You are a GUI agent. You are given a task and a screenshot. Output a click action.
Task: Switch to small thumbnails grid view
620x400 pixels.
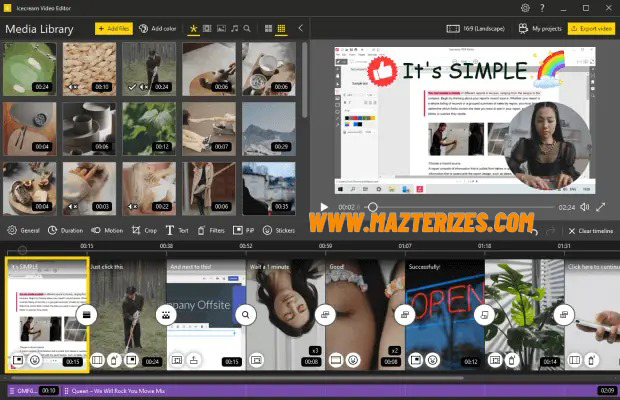click(281, 28)
